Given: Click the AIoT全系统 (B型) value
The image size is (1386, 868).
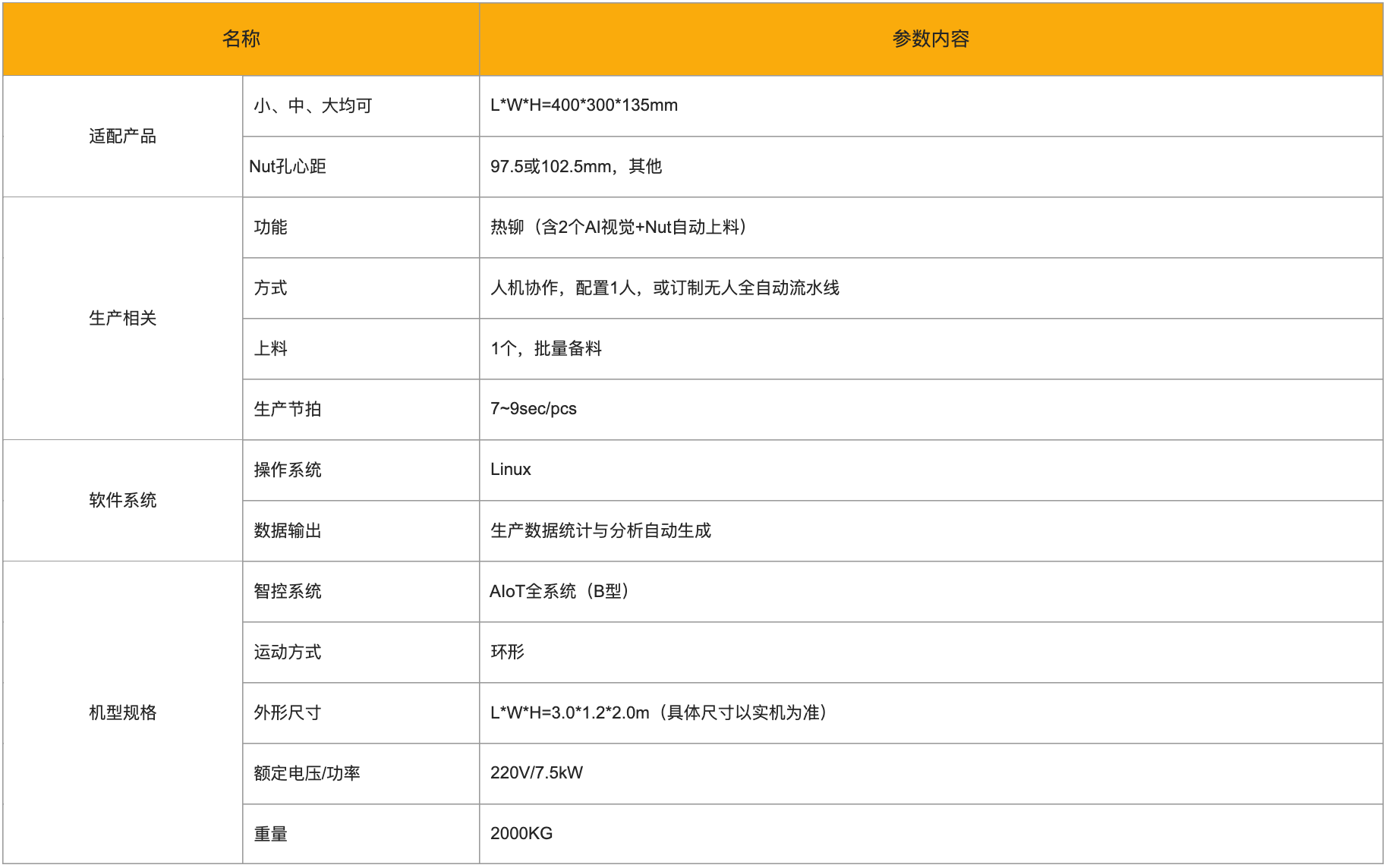Looking at the screenshot, I should 559,592.
